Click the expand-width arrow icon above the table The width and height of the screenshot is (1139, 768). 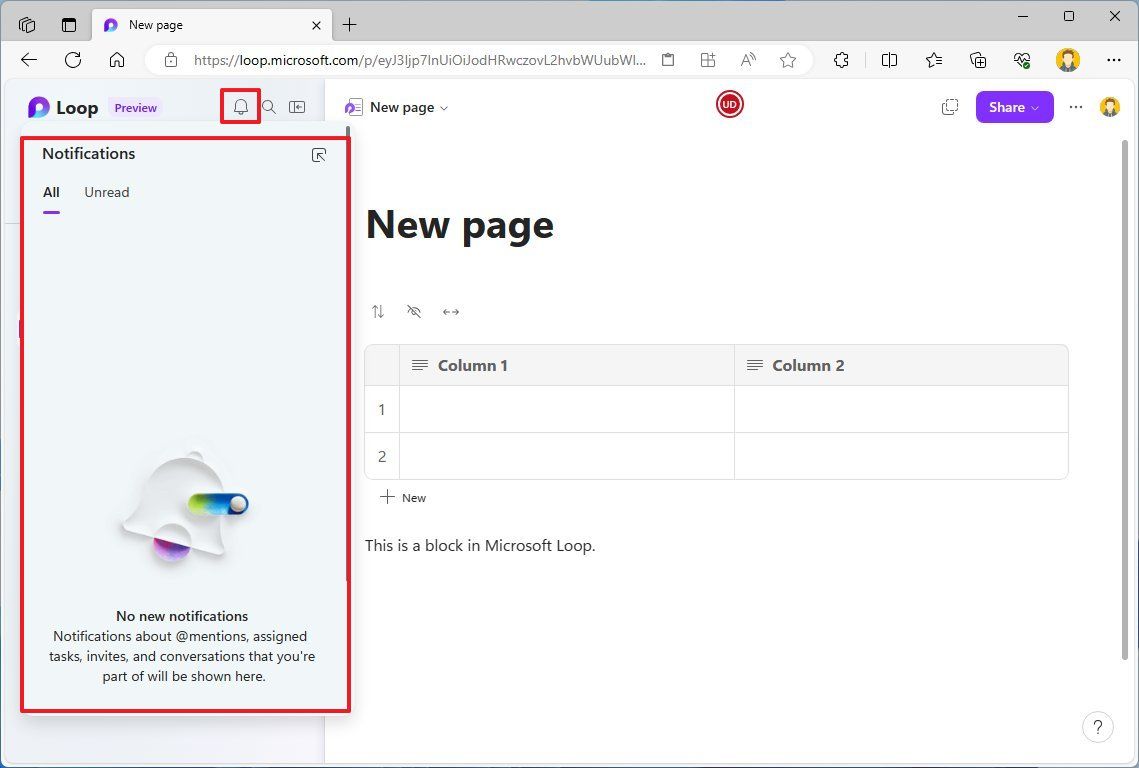point(451,311)
